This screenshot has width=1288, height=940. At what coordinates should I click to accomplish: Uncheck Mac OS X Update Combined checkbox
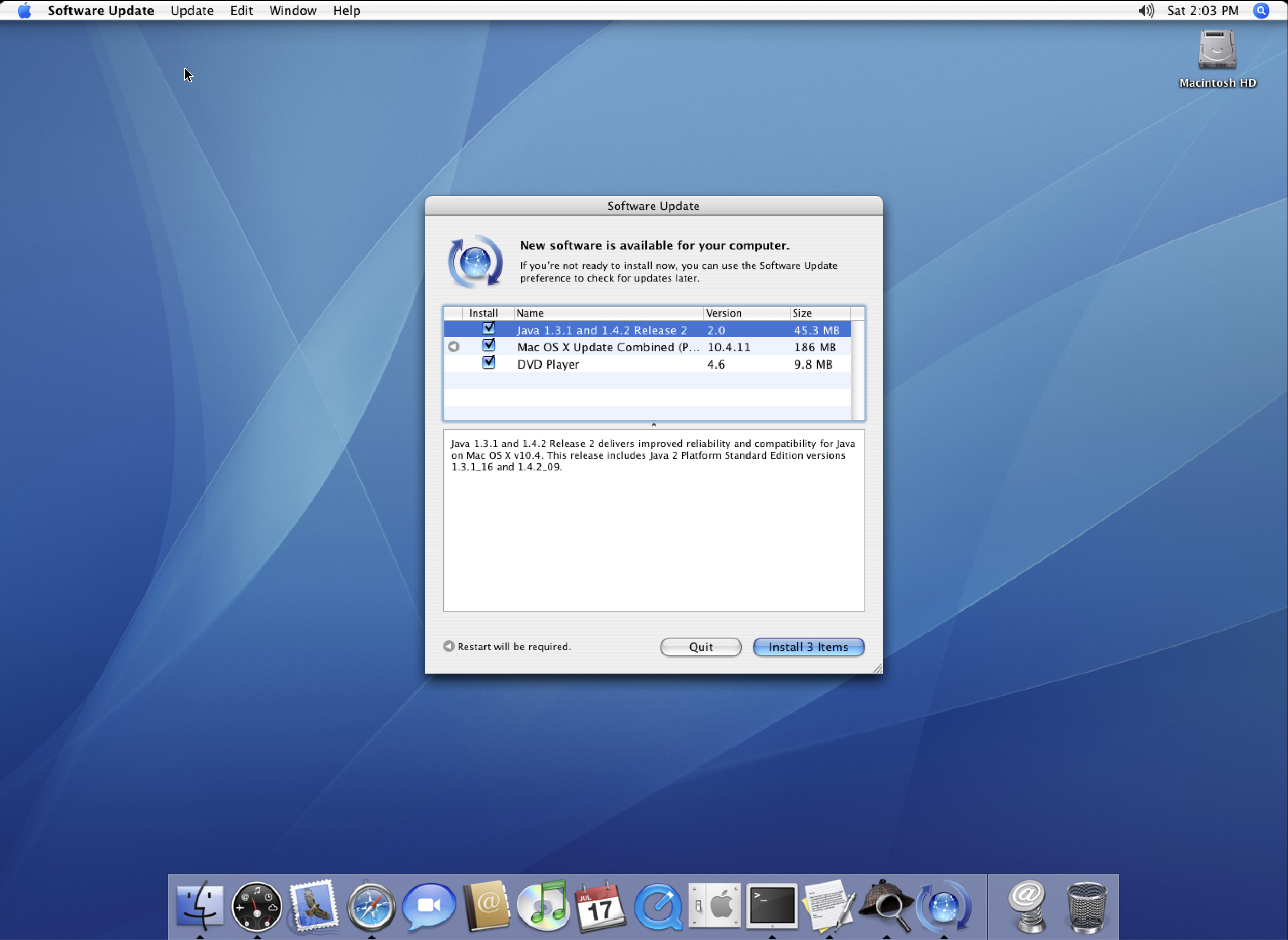(488, 345)
